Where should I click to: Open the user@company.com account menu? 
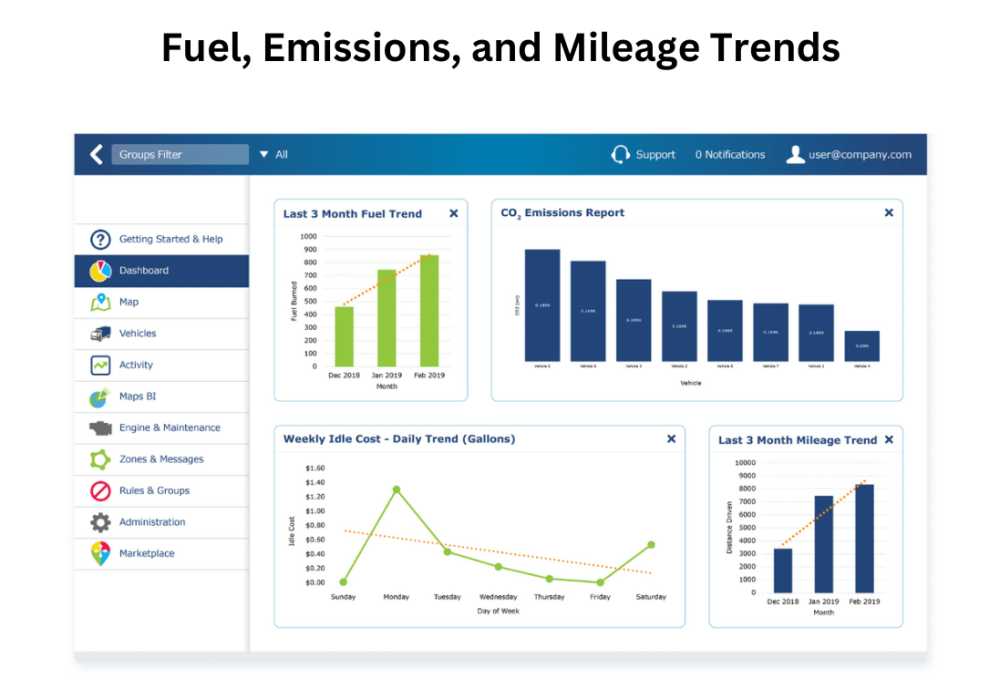click(x=849, y=155)
